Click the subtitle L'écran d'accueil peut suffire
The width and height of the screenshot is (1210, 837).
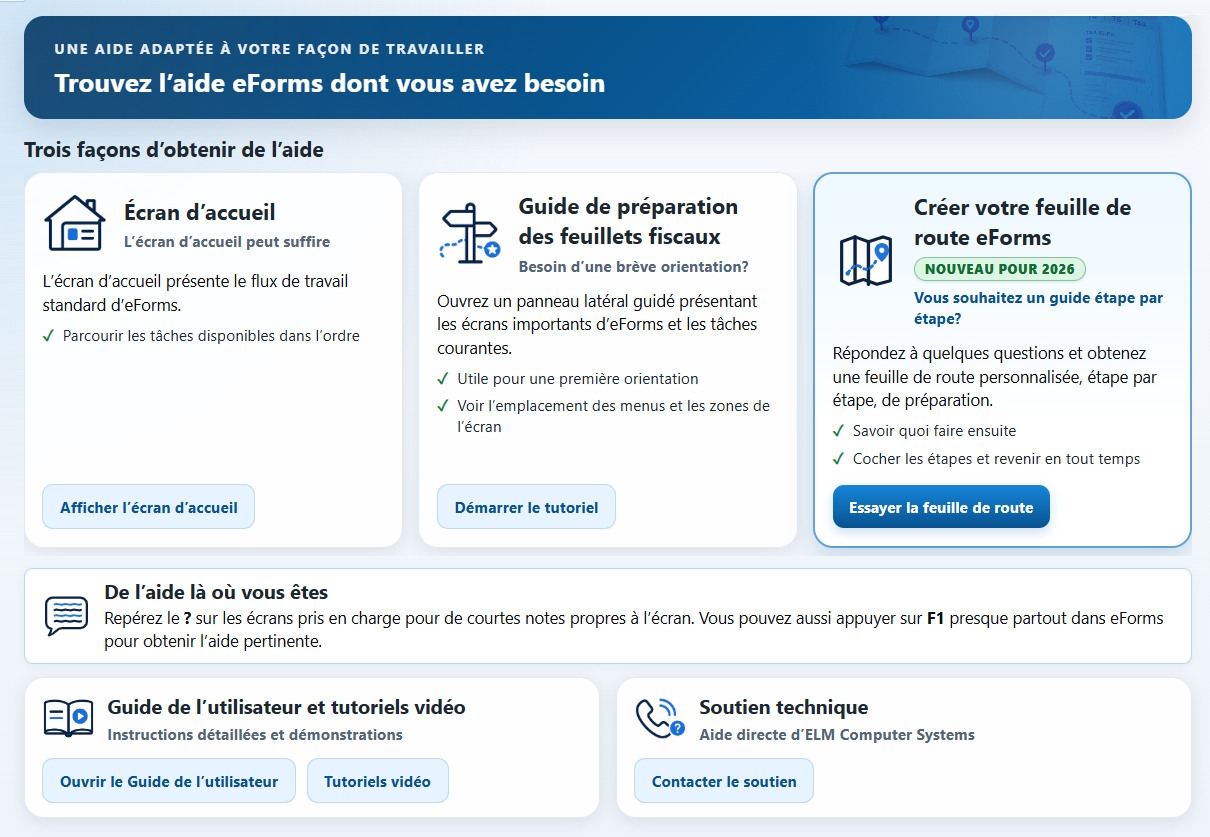(227, 242)
